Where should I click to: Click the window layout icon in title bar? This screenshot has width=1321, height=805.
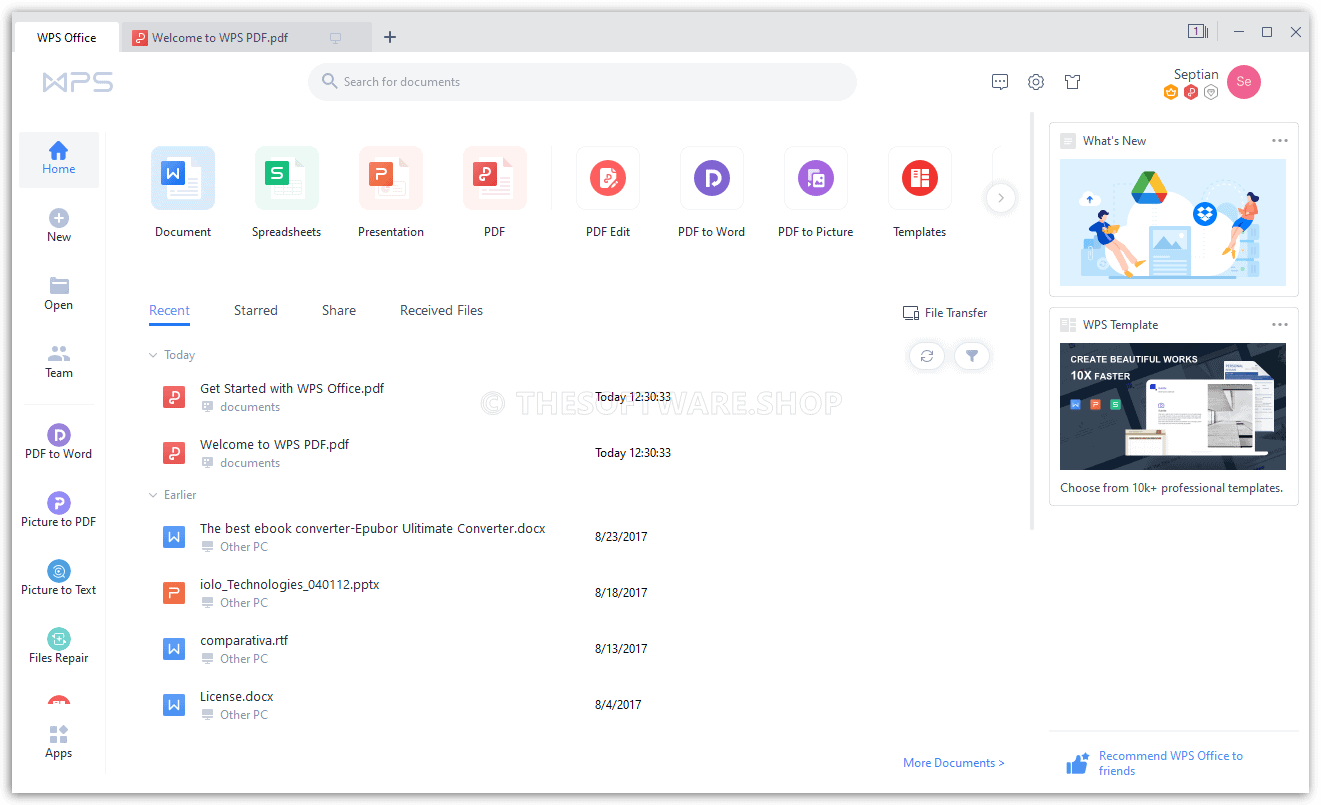coord(1198,32)
